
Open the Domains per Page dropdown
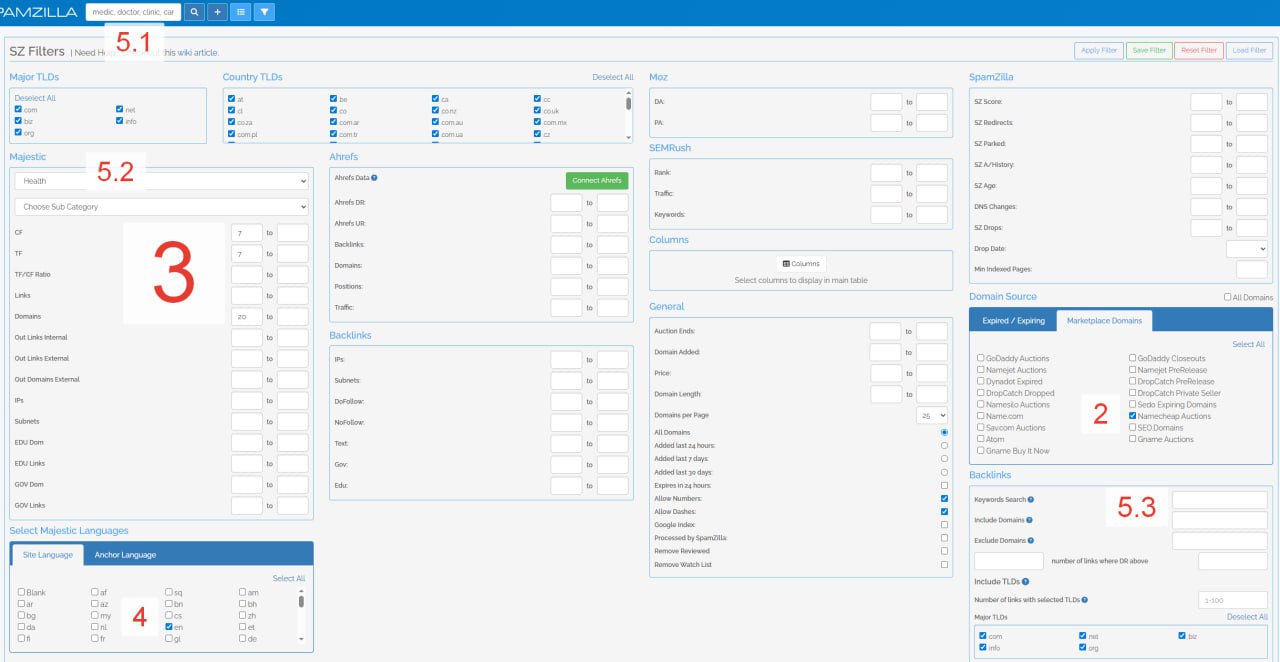pyautogui.click(x=932, y=414)
